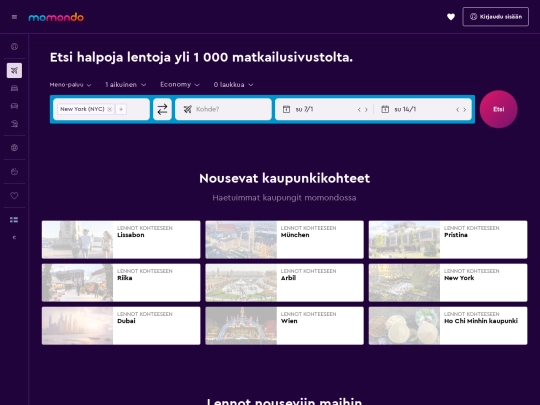Add another origin with plus button

pyautogui.click(x=121, y=109)
